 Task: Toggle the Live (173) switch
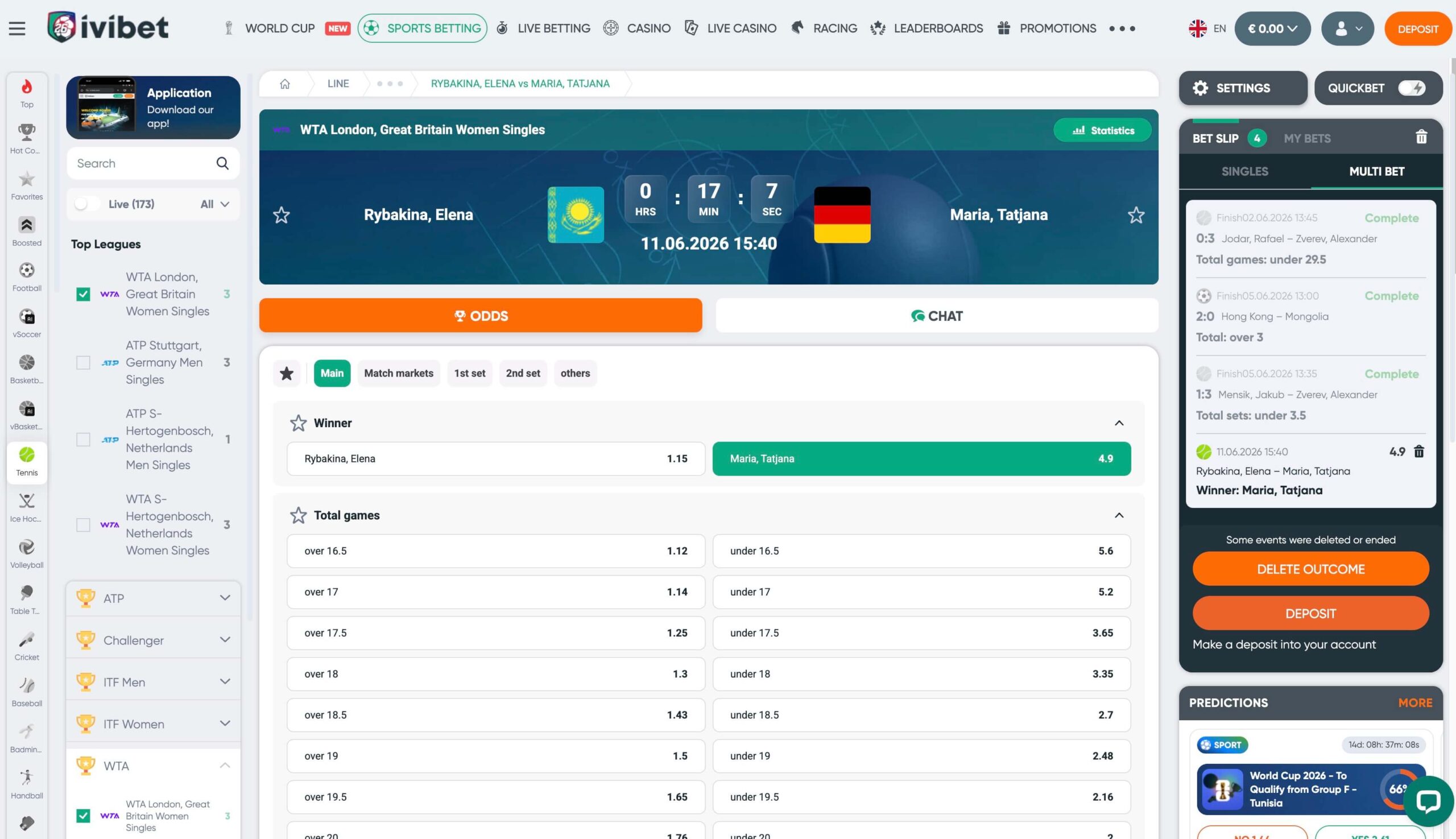tap(87, 204)
